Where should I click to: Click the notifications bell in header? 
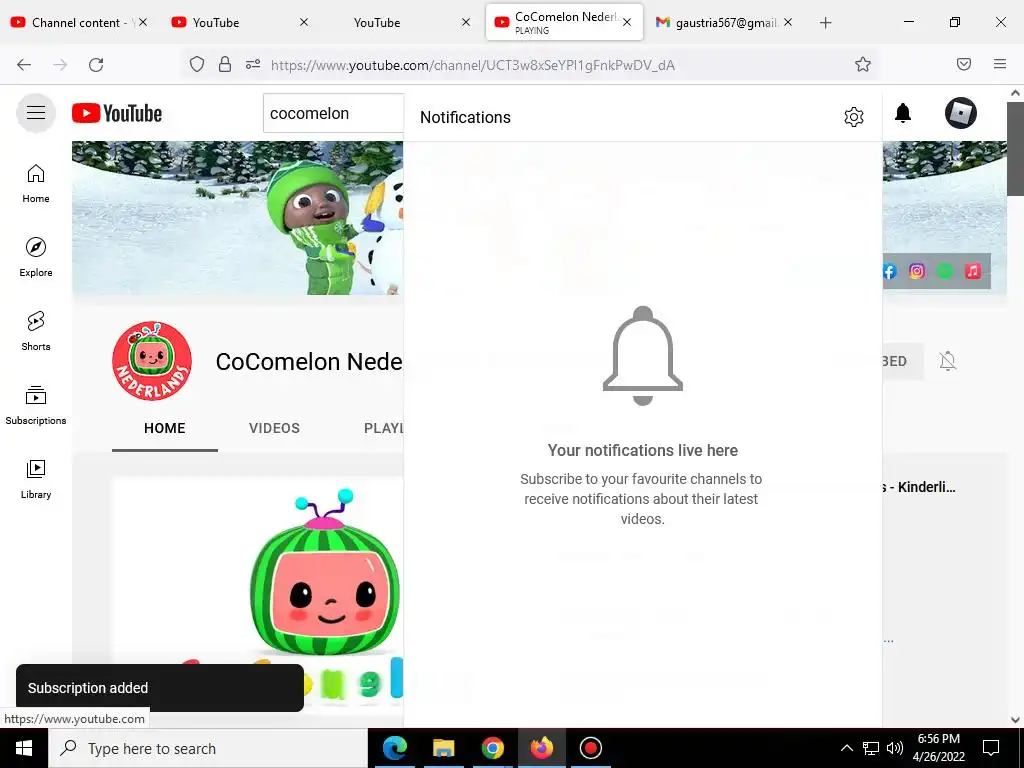pyautogui.click(x=903, y=113)
